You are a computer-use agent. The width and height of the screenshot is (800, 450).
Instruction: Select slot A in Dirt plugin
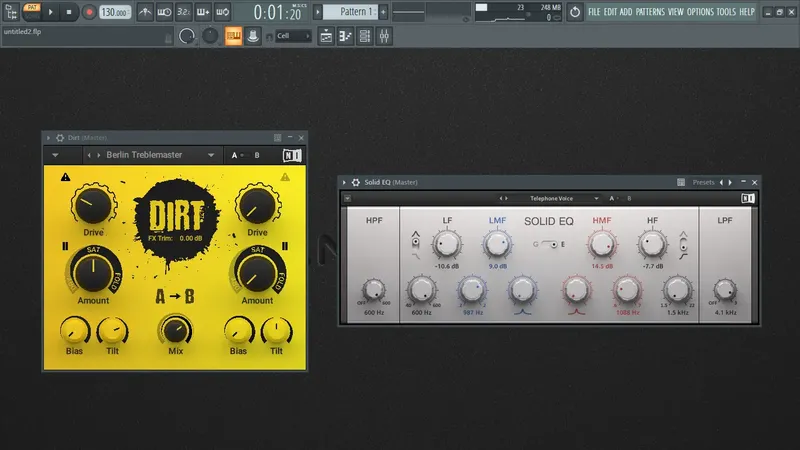click(234, 155)
